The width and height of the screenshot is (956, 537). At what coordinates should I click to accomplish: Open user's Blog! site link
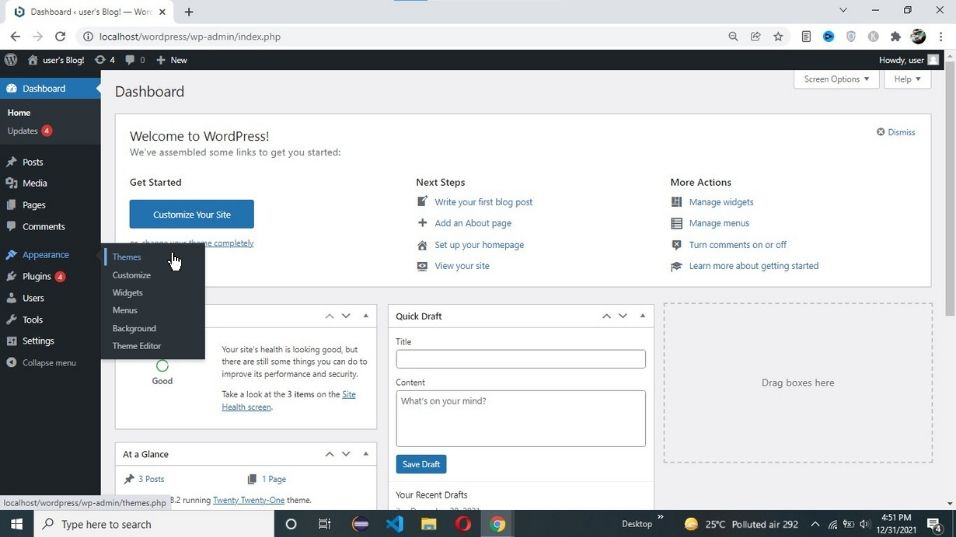[56, 60]
